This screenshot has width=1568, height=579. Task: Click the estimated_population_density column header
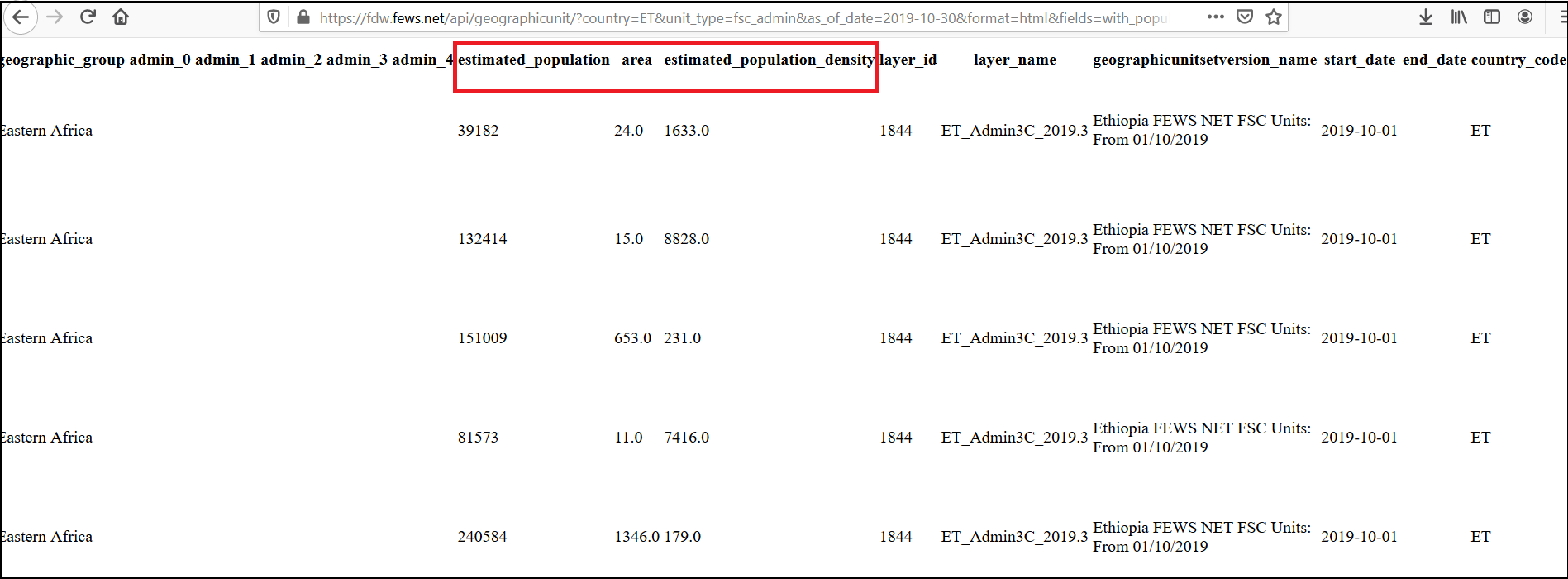769,60
